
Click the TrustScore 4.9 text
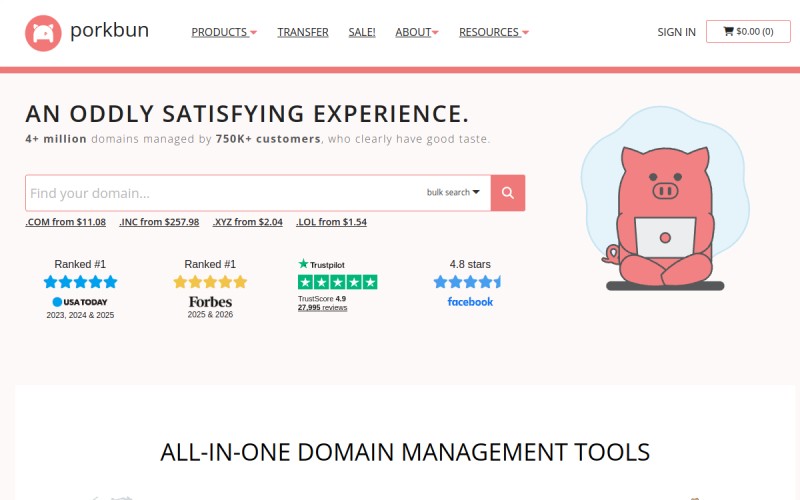point(322,299)
